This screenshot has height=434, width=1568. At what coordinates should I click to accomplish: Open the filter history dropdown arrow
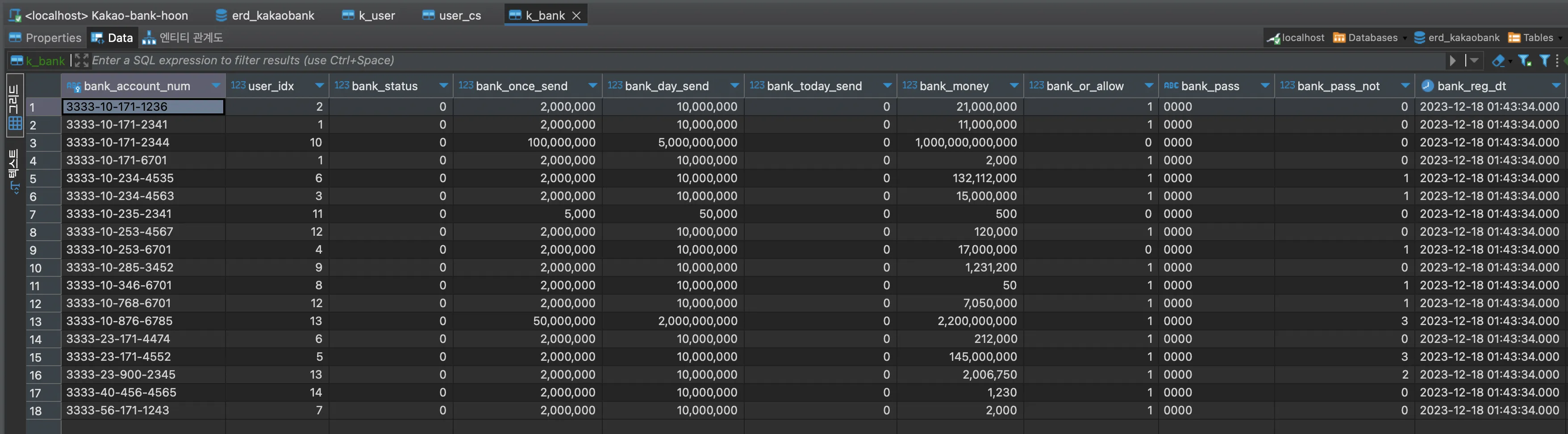tap(1474, 60)
